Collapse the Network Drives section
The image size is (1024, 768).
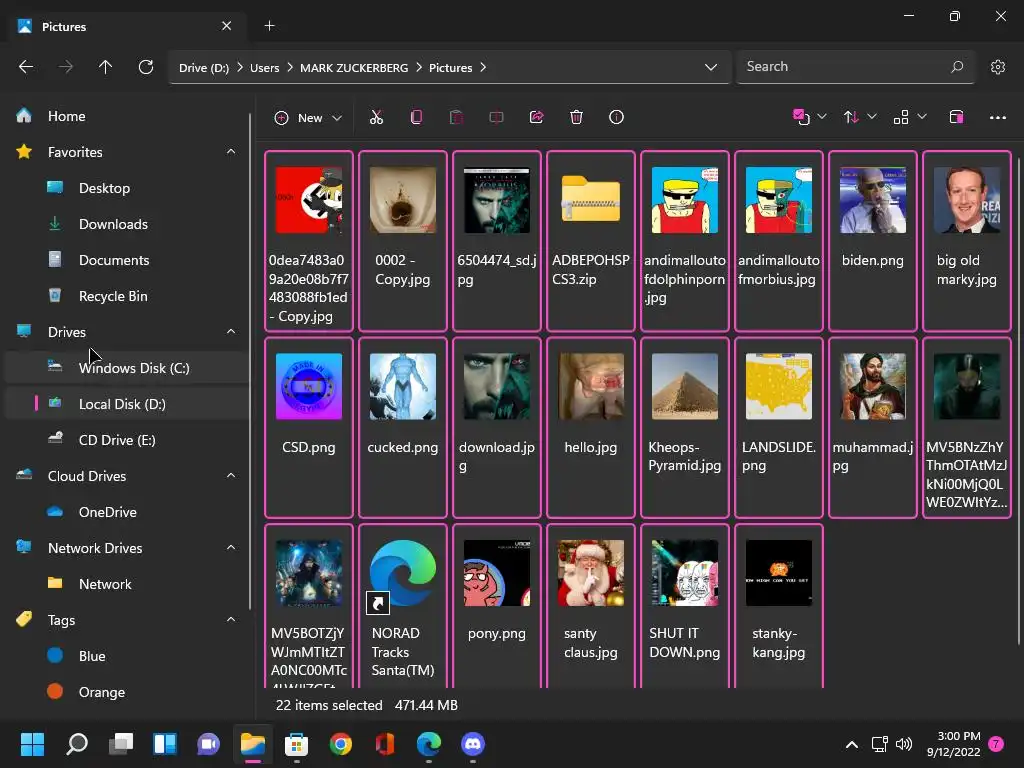231,547
